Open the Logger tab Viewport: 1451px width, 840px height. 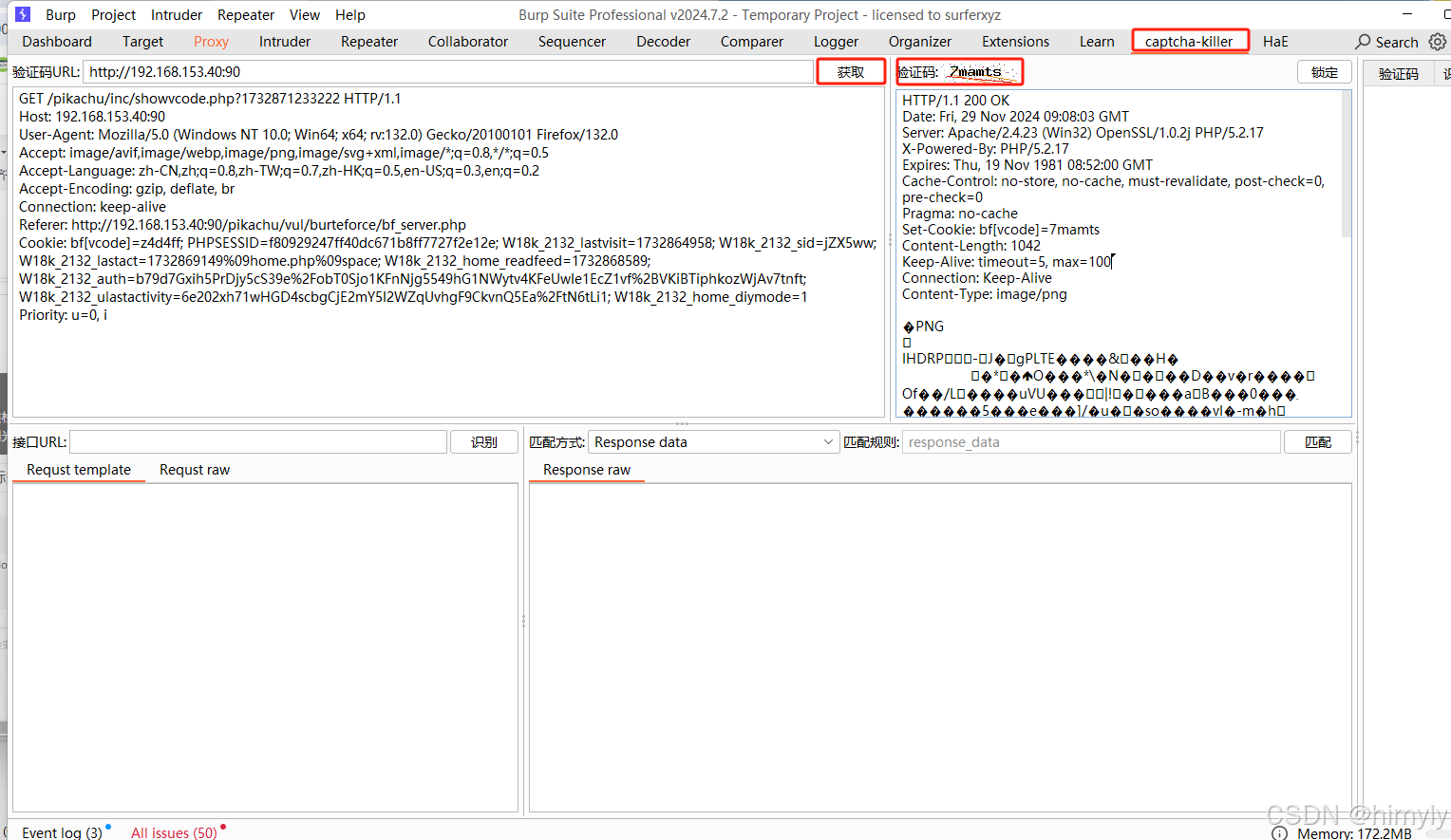[x=836, y=42]
